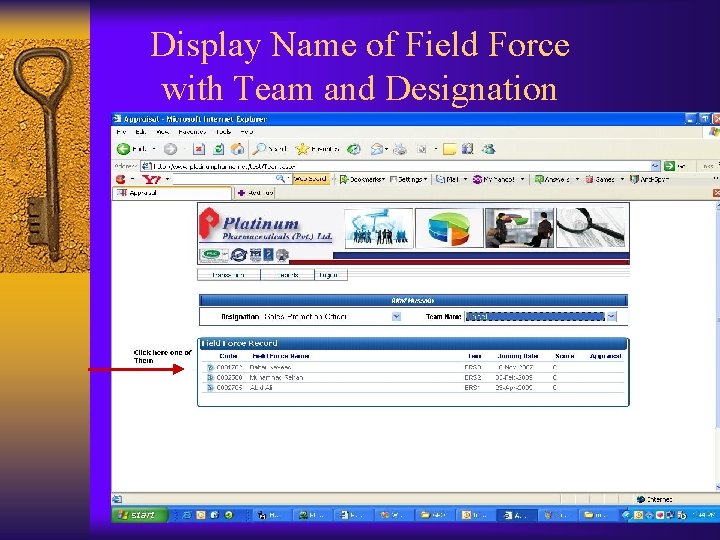Refresh the page with the green refresh icon
The width and height of the screenshot is (720, 540).
pyautogui.click(x=219, y=149)
